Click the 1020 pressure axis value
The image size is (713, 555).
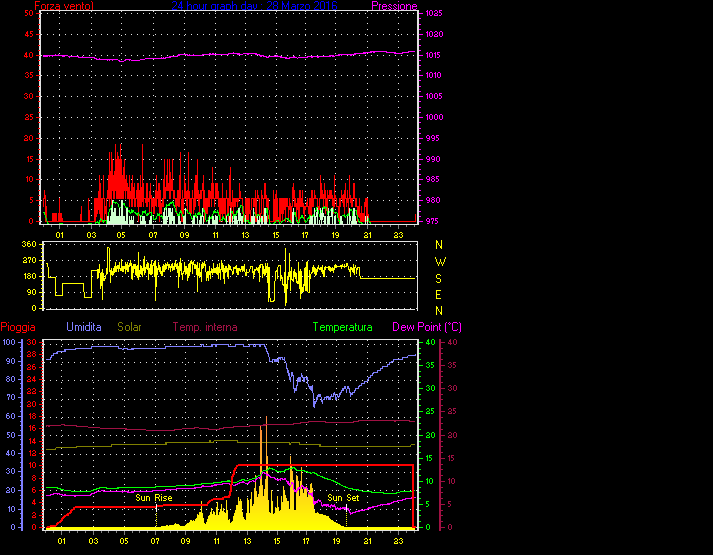coord(434,34)
